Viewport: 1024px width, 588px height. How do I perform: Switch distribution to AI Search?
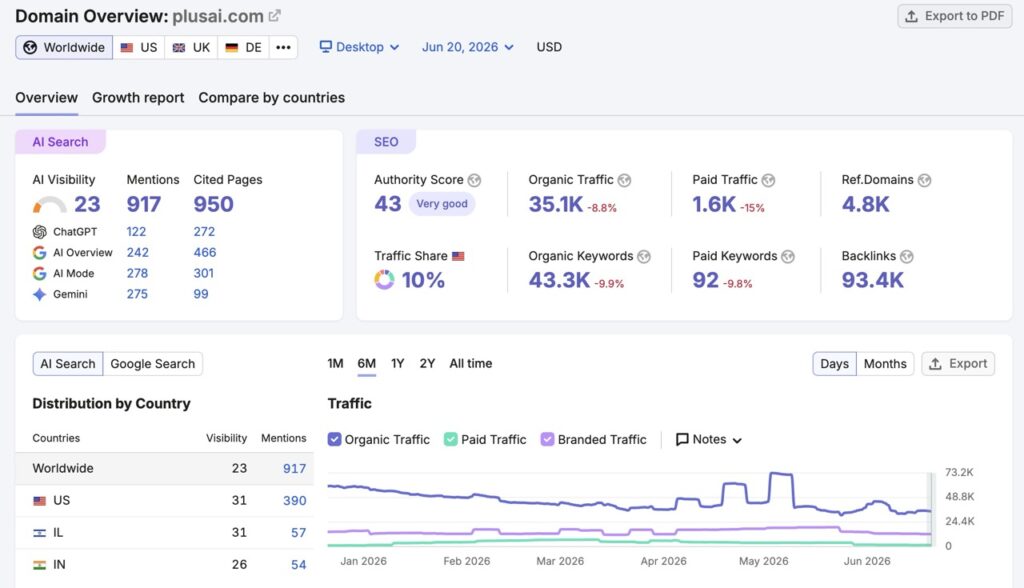[x=68, y=364]
